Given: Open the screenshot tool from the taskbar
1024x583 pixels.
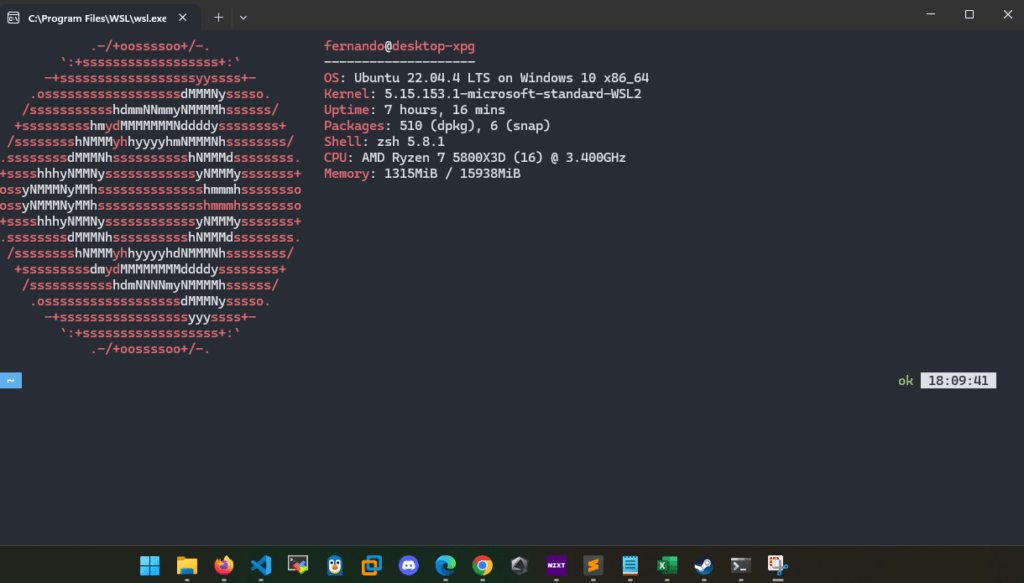Looking at the screenshot, I should coord(776,566).
